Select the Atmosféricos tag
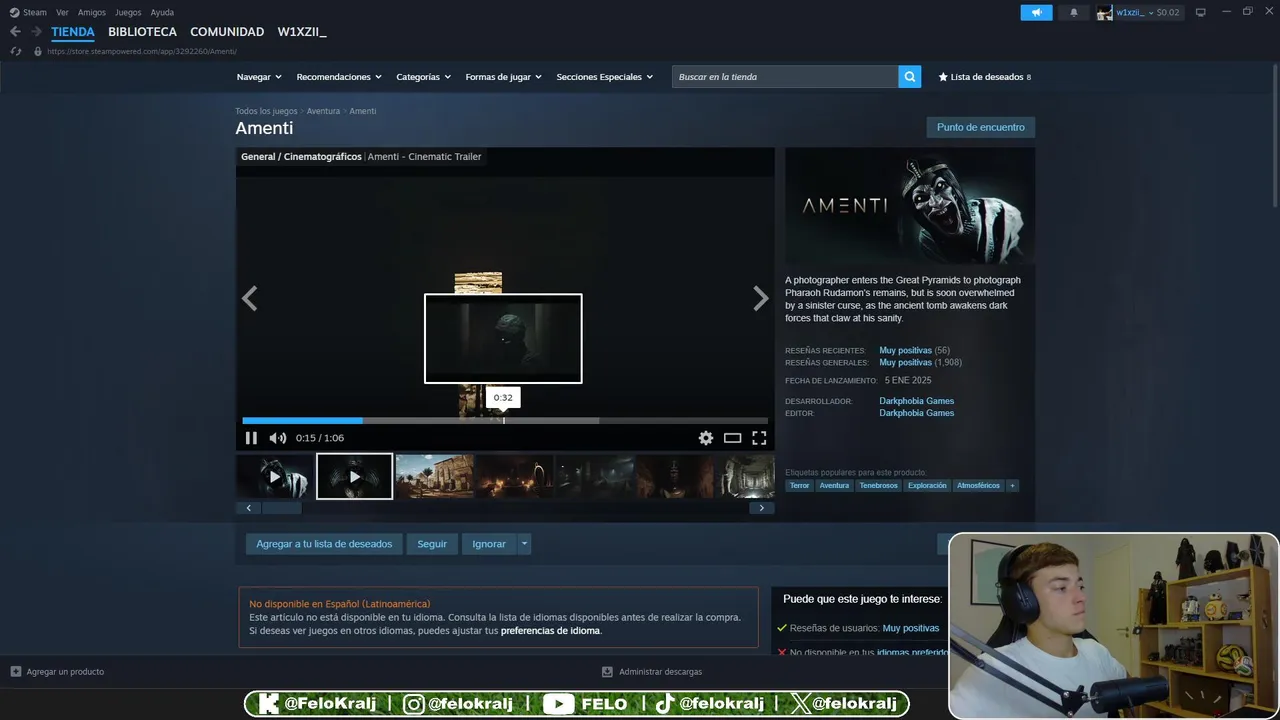Image resolution: width=1280 pixels, height=720 pixels. tap(978, 486)
